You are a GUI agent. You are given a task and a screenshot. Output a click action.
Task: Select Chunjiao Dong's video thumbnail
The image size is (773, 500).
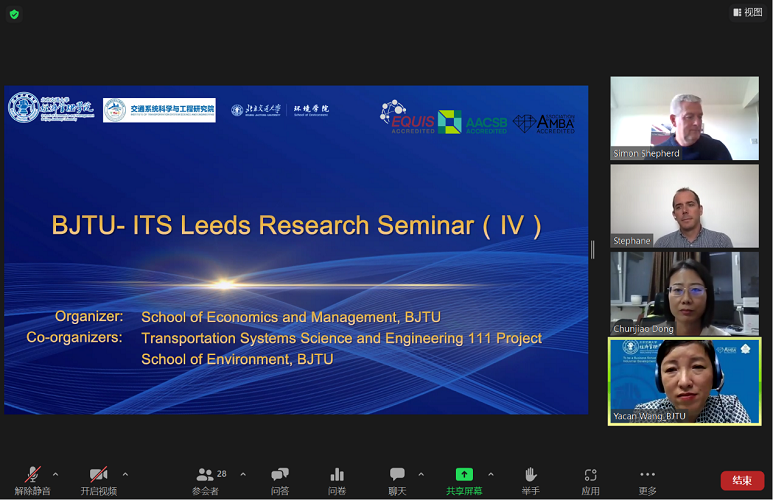pyautogui.click(x=684, y=294)
